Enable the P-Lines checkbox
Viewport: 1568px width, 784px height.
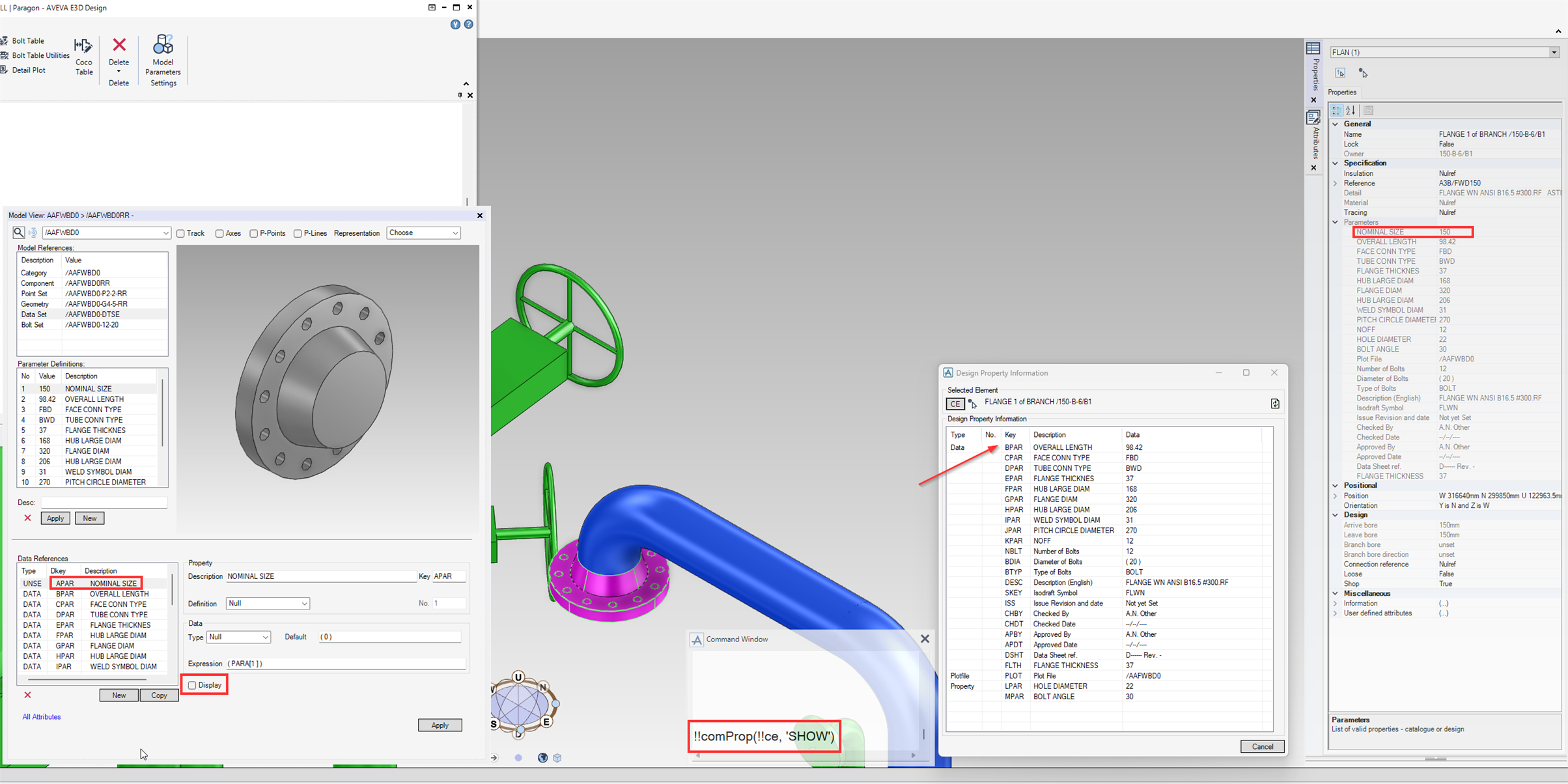pyautogui.click(x=298, y=234)
